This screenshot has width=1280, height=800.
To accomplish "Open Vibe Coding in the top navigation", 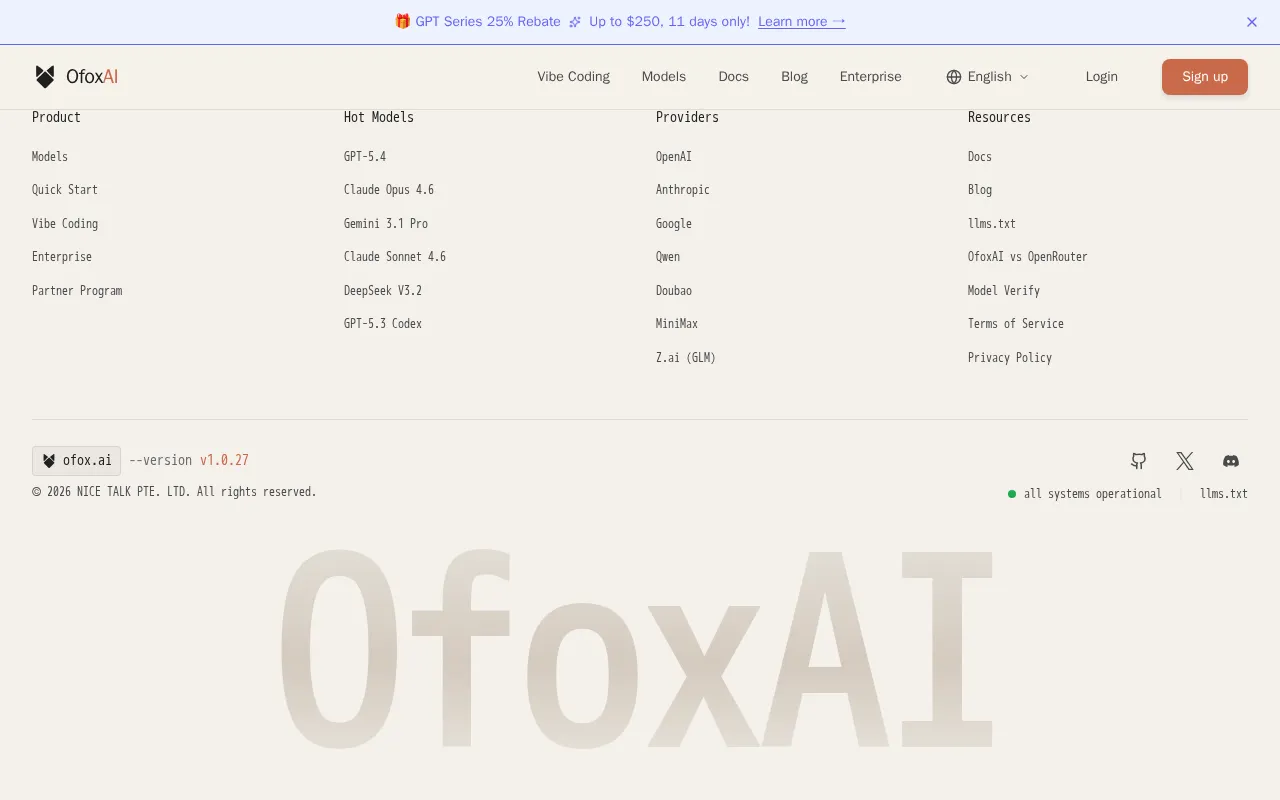I will (573, 77).
